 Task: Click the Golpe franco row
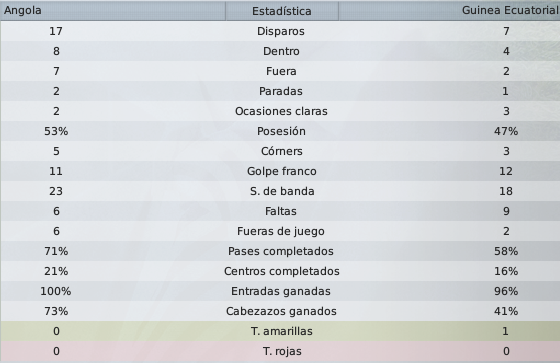click(280, 171)
